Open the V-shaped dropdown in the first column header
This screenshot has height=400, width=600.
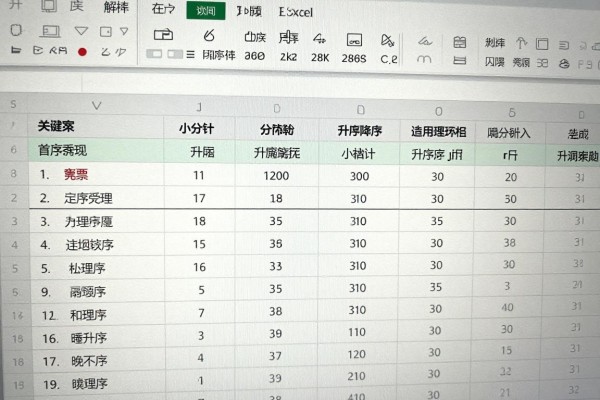pos(96,106)
